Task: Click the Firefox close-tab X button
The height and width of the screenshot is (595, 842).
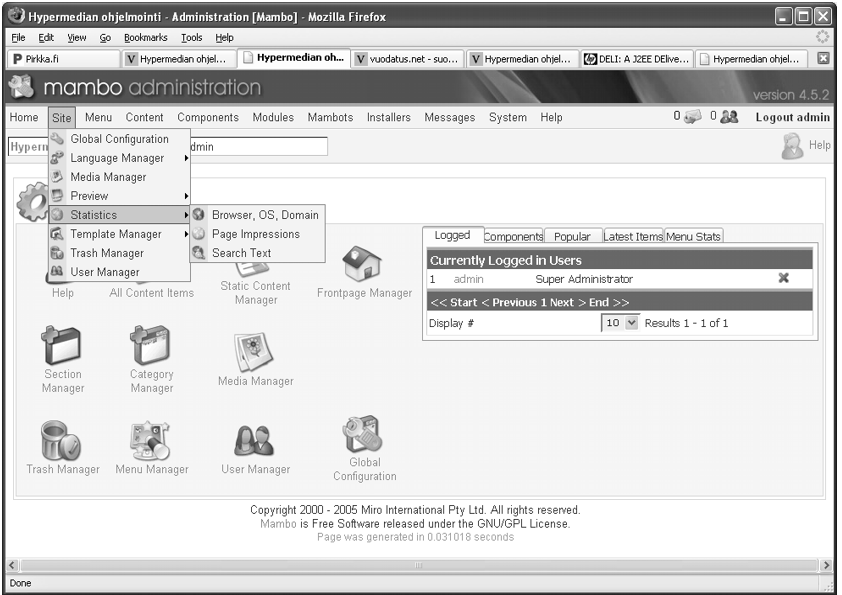Action: click(x=823, y=58)
